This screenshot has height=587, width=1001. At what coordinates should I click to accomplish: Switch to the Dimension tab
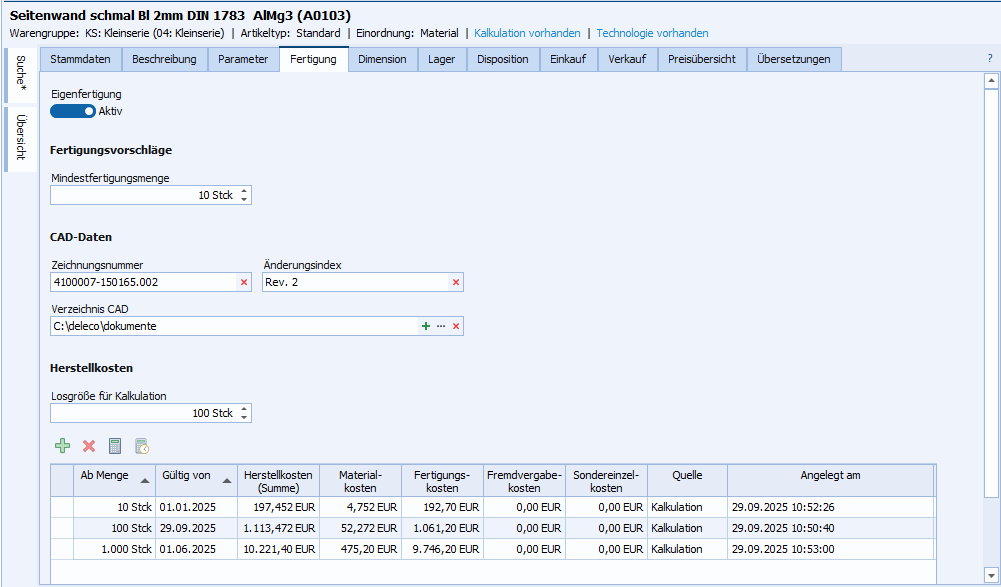pyautogui.click(x=382, y=59)
